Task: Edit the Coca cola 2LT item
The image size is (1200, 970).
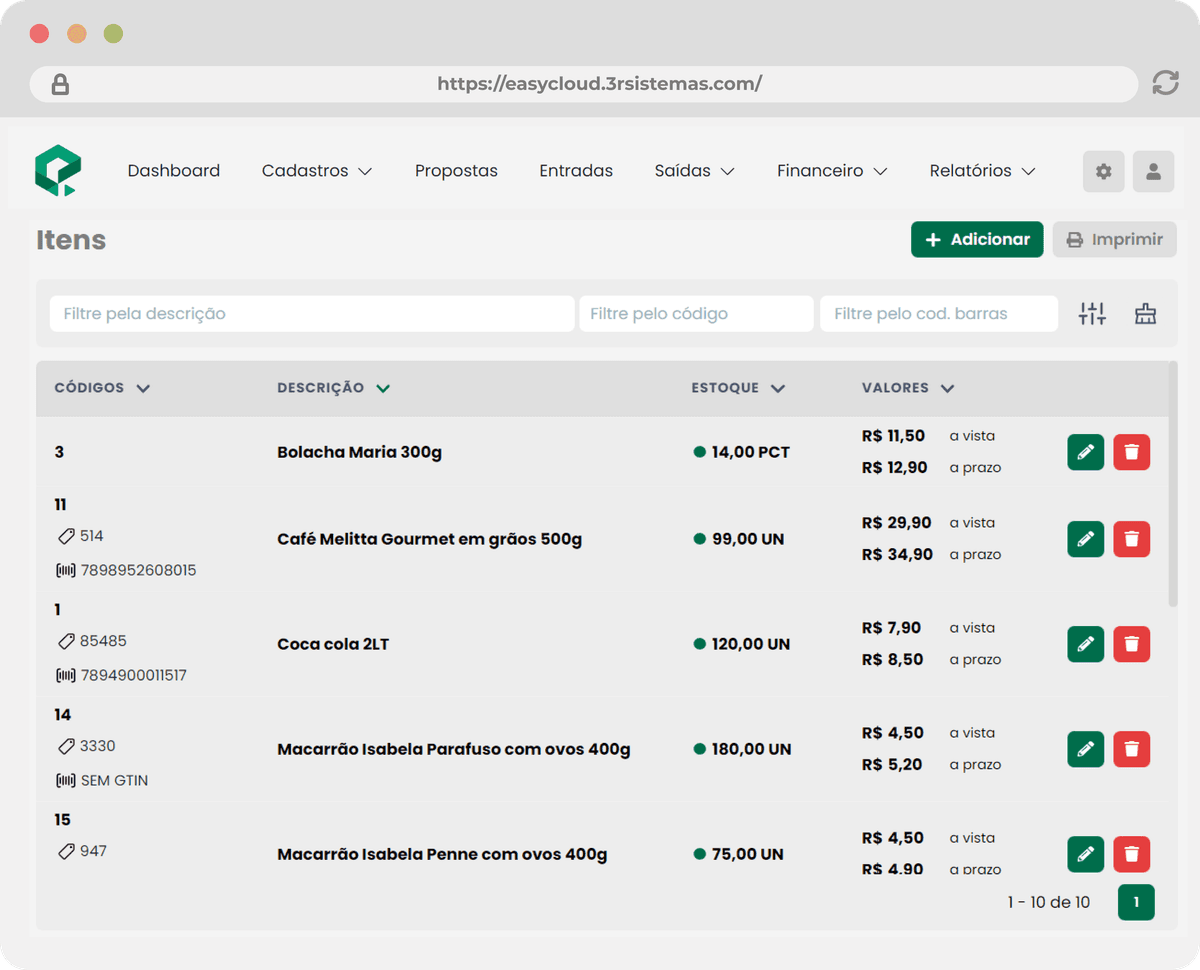Action: (x=1086, y=644)
